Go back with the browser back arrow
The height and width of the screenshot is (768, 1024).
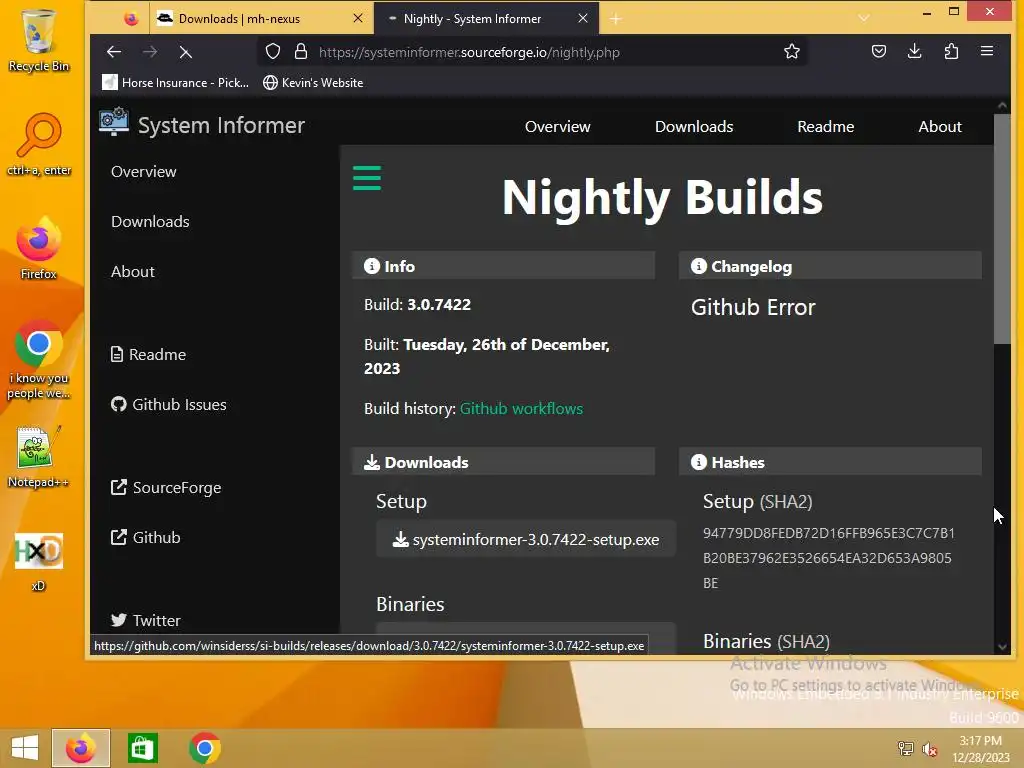click(114, 52)
